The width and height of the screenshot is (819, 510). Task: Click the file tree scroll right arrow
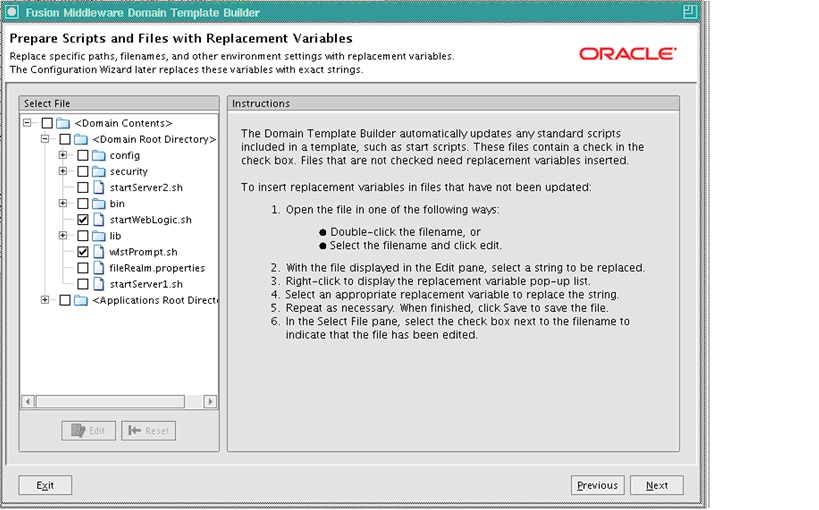tap(210, 401)
